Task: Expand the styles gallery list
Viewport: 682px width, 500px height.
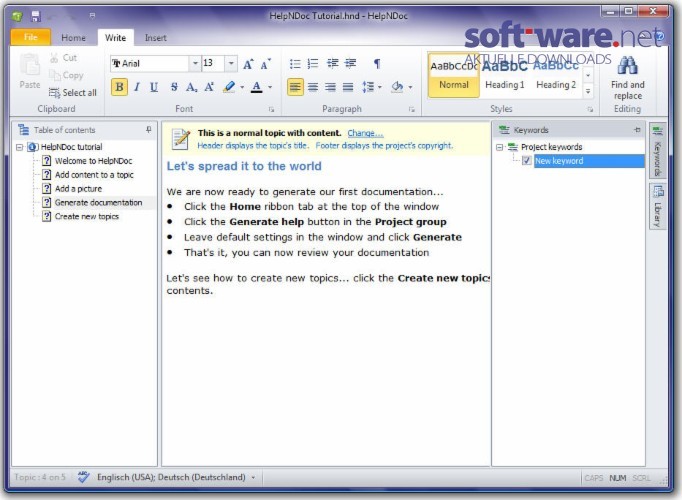Action: 588,91
